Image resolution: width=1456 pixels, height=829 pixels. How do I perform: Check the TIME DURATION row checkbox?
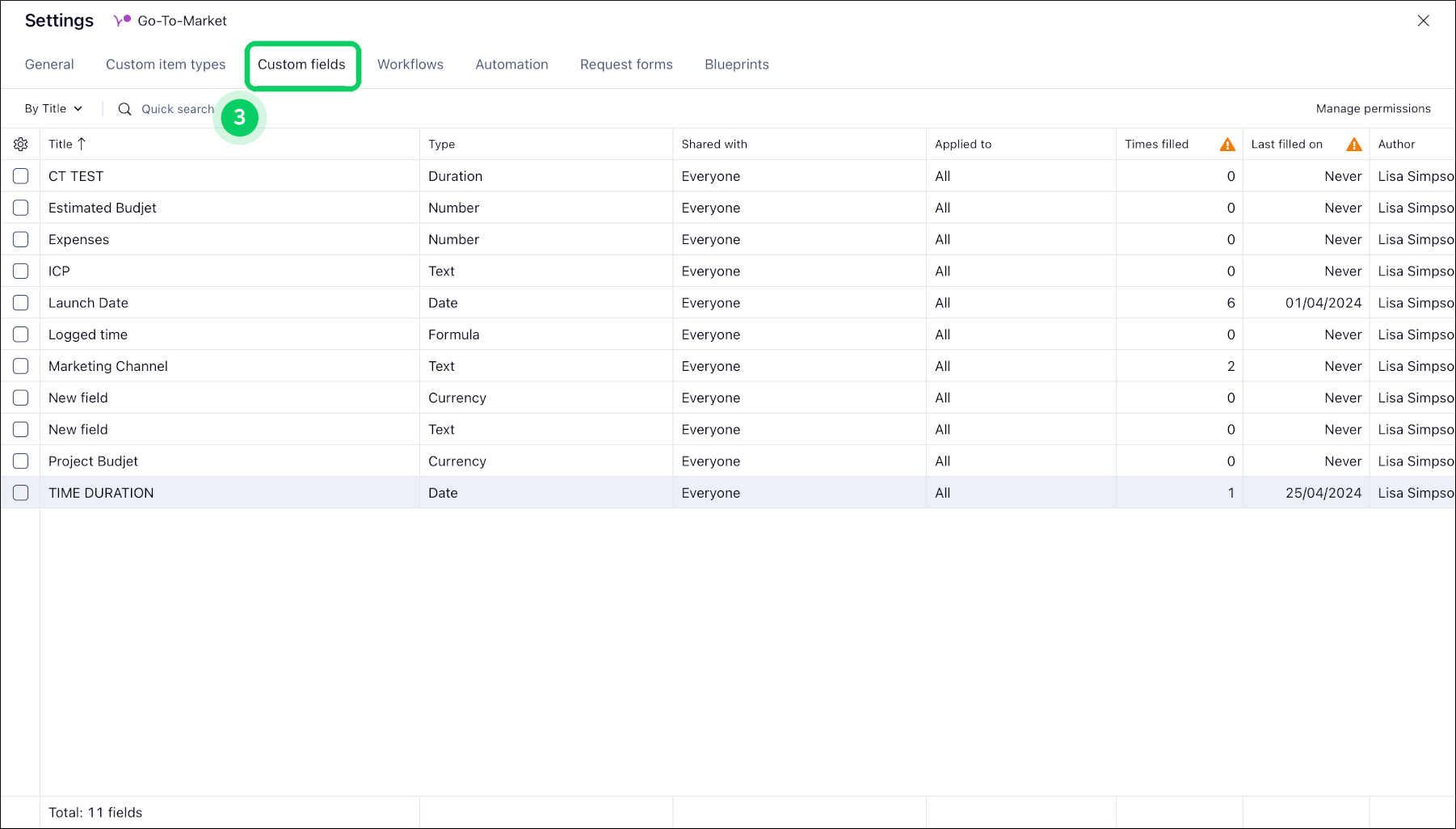tap(21, 493)
